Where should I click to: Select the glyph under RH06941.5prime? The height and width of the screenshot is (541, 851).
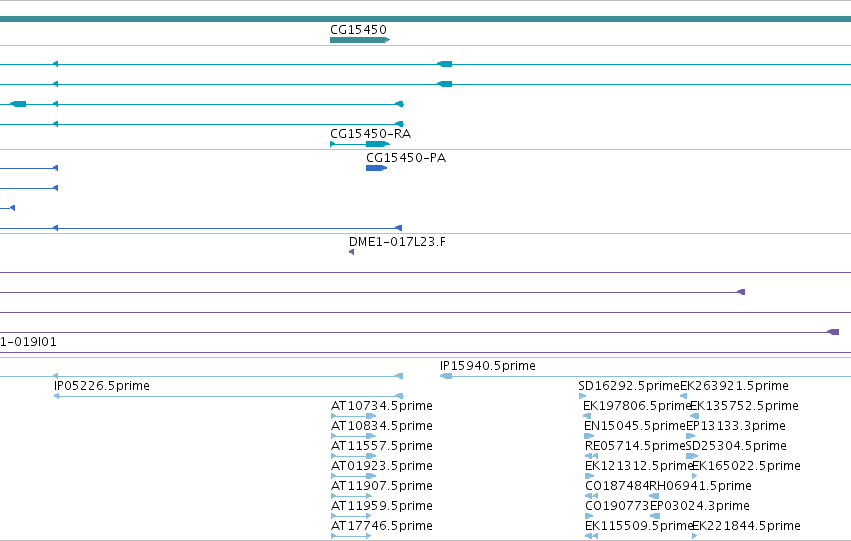[654, 496]
